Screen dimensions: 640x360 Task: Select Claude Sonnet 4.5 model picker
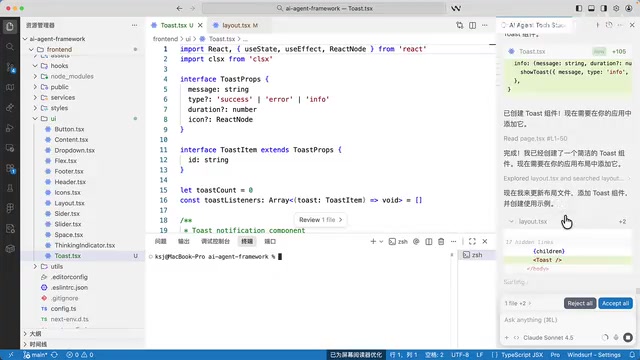click(x=548, y=338)
